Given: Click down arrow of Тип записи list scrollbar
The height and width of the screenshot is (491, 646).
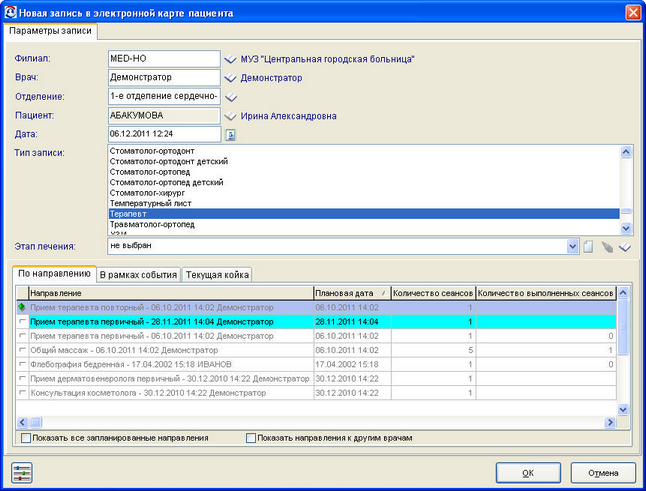Looking at the screenshot, I should point(626,228).
